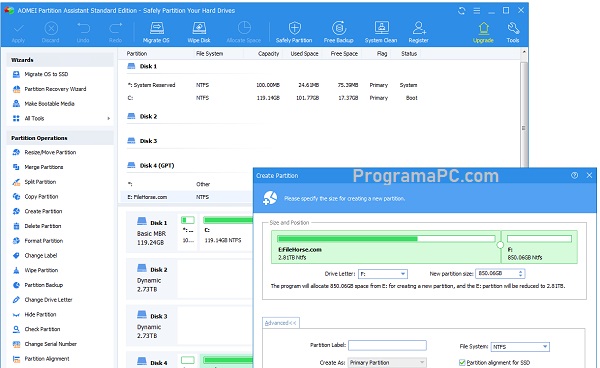Screen dimensions: 600x368
Task: Select the Disk 3 row in list
Action: (x=142, y=141)
